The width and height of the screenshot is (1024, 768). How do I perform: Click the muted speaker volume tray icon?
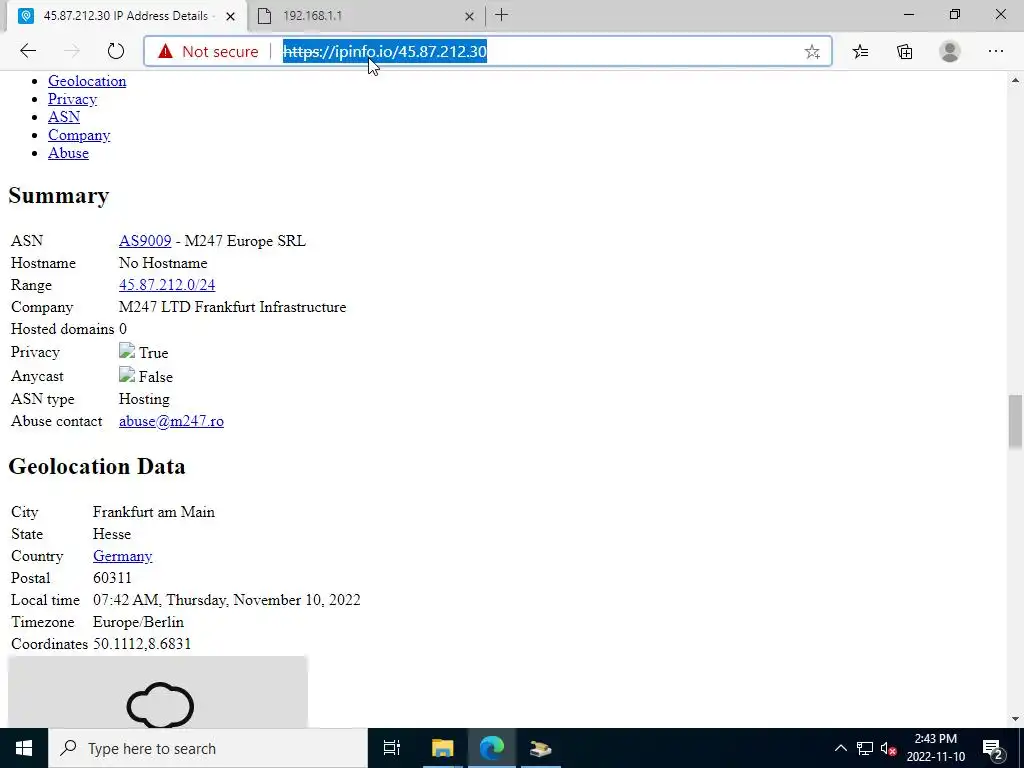tap(888, 748)
